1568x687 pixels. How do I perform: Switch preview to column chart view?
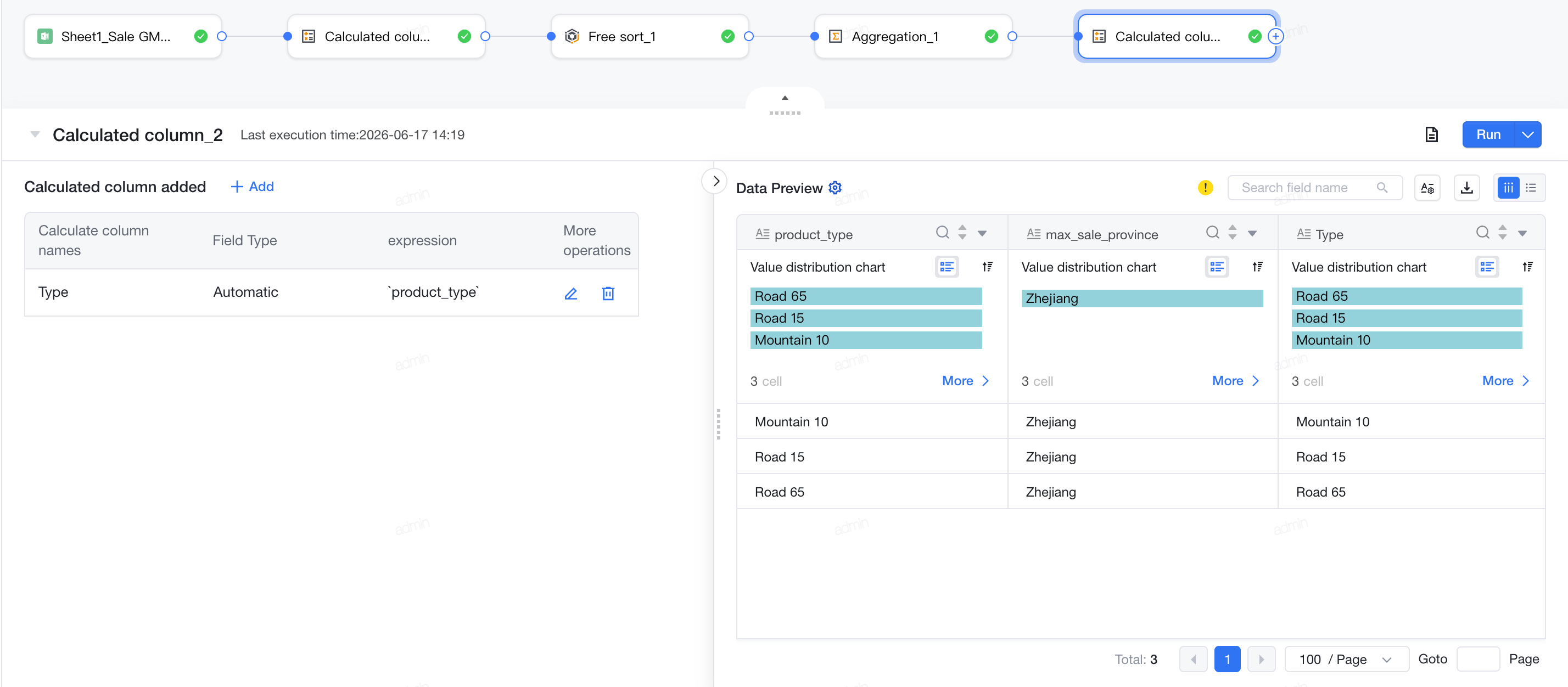coord(1508,188)
